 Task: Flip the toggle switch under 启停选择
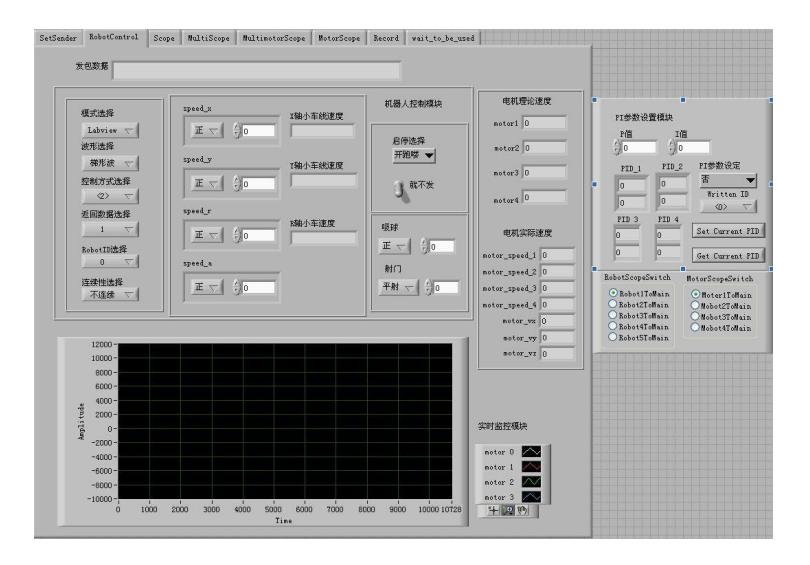401,190
